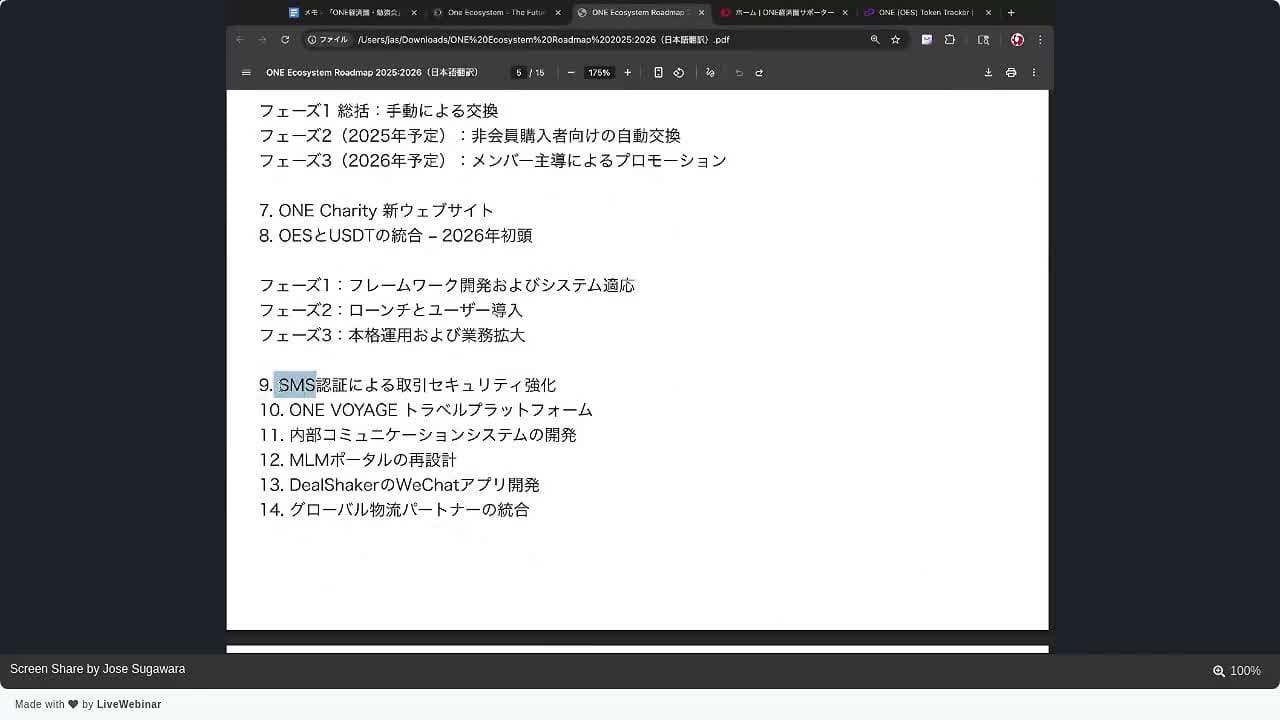Undo the last annotation
Screen dimensions: 1280x720
tap(739, 73)
